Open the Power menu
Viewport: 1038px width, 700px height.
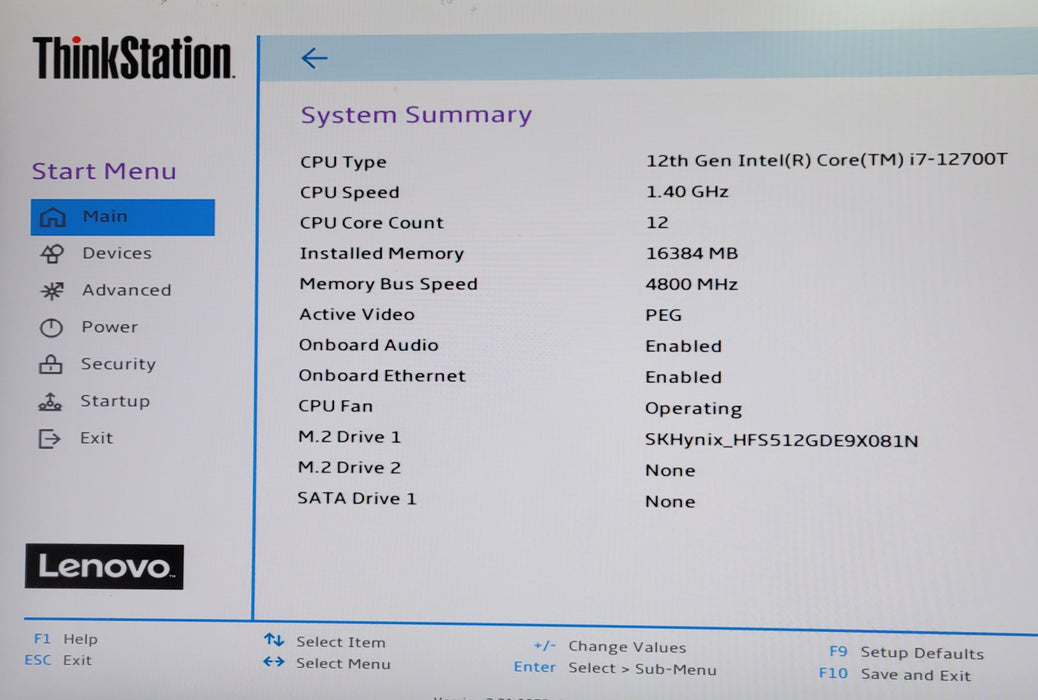pos(110,327)
